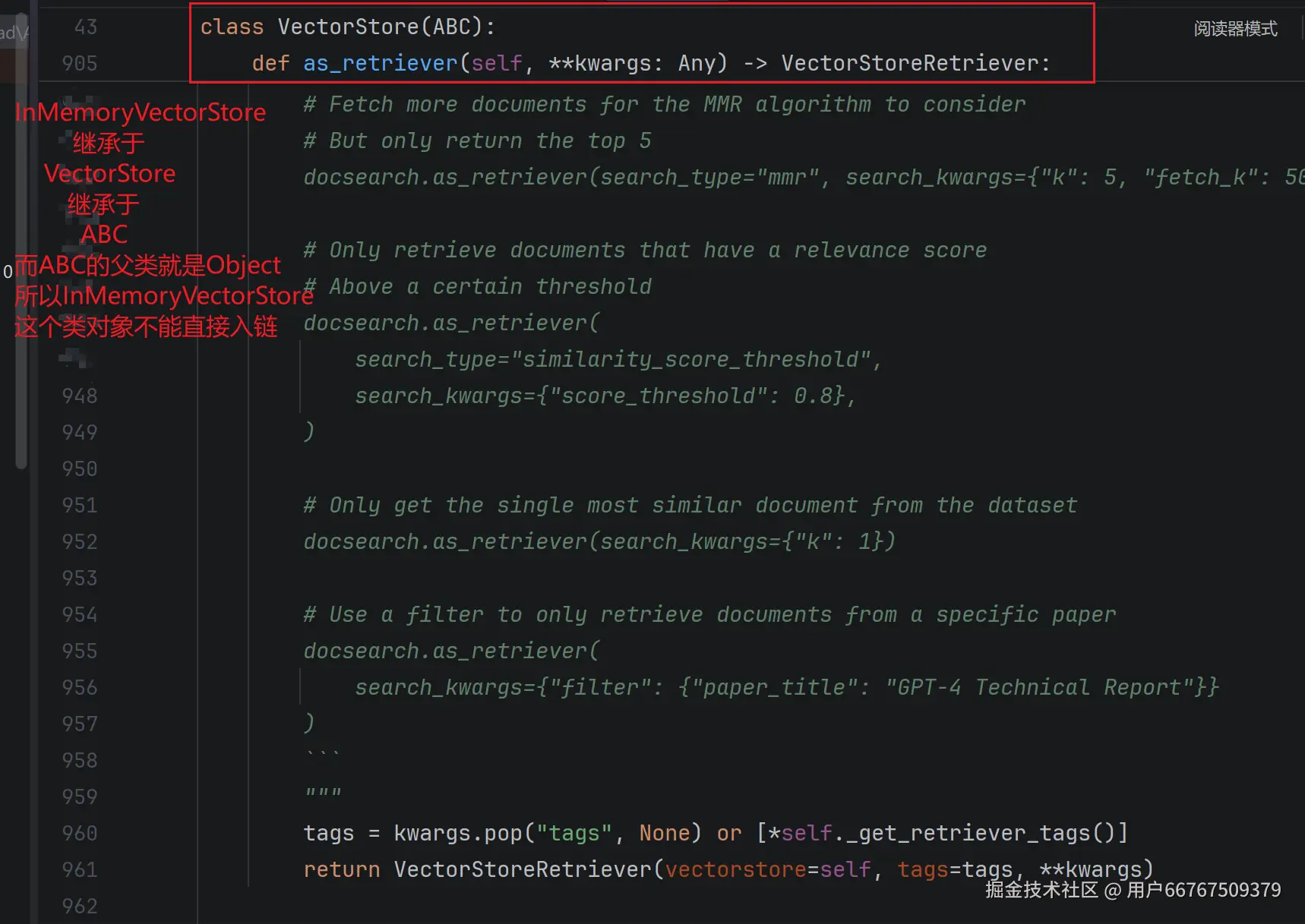Click 'vectorstore=self' argument on line 961
This screenshot has height=924, width=1305.
point(767,869)
